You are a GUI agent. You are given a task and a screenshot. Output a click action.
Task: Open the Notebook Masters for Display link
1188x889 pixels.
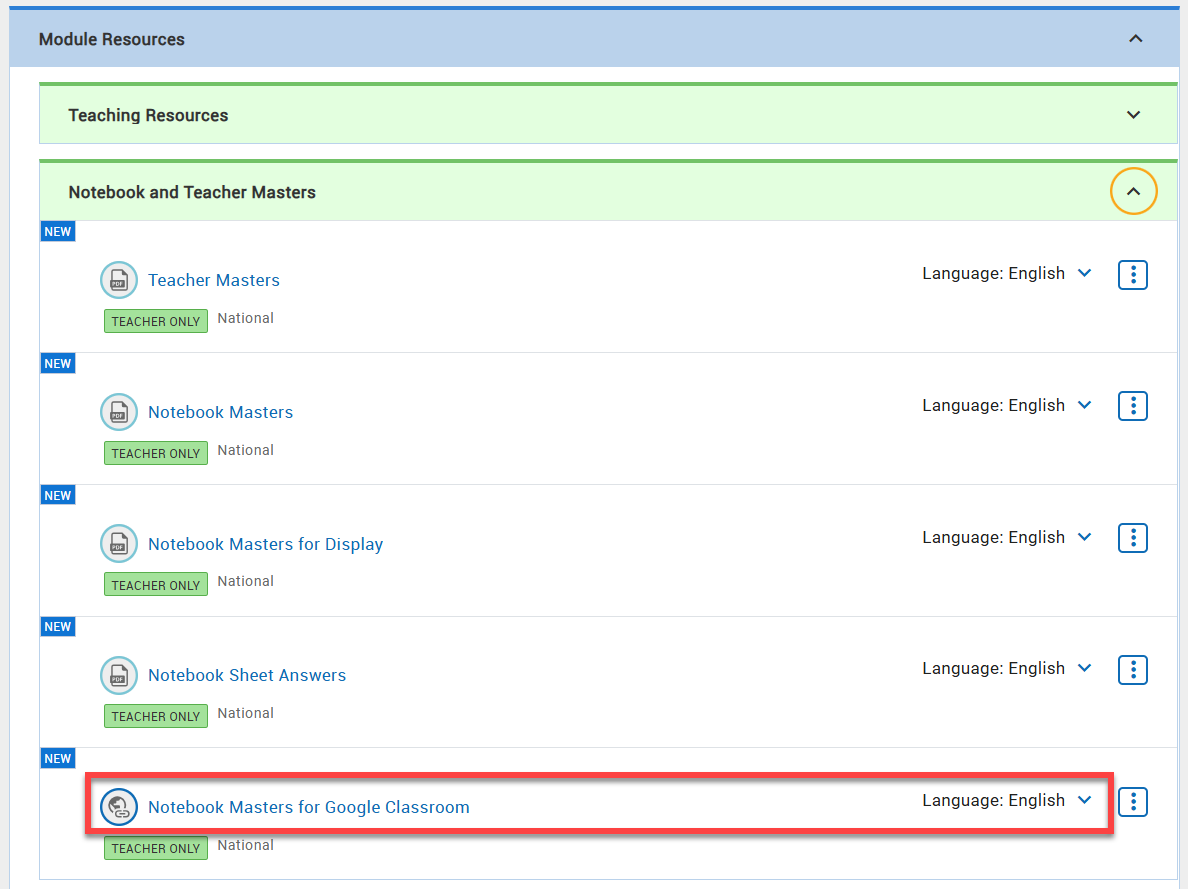click(265, 544)
